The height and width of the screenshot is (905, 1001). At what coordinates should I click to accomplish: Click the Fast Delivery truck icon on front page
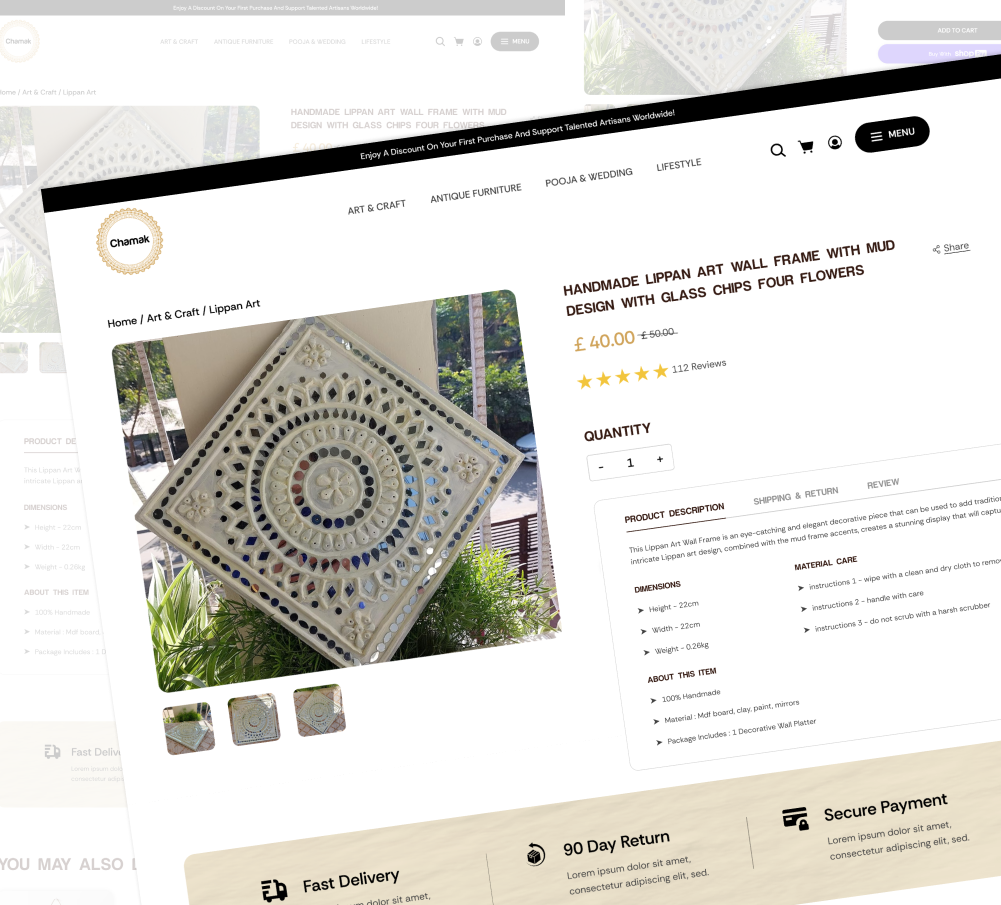point(275,890)
